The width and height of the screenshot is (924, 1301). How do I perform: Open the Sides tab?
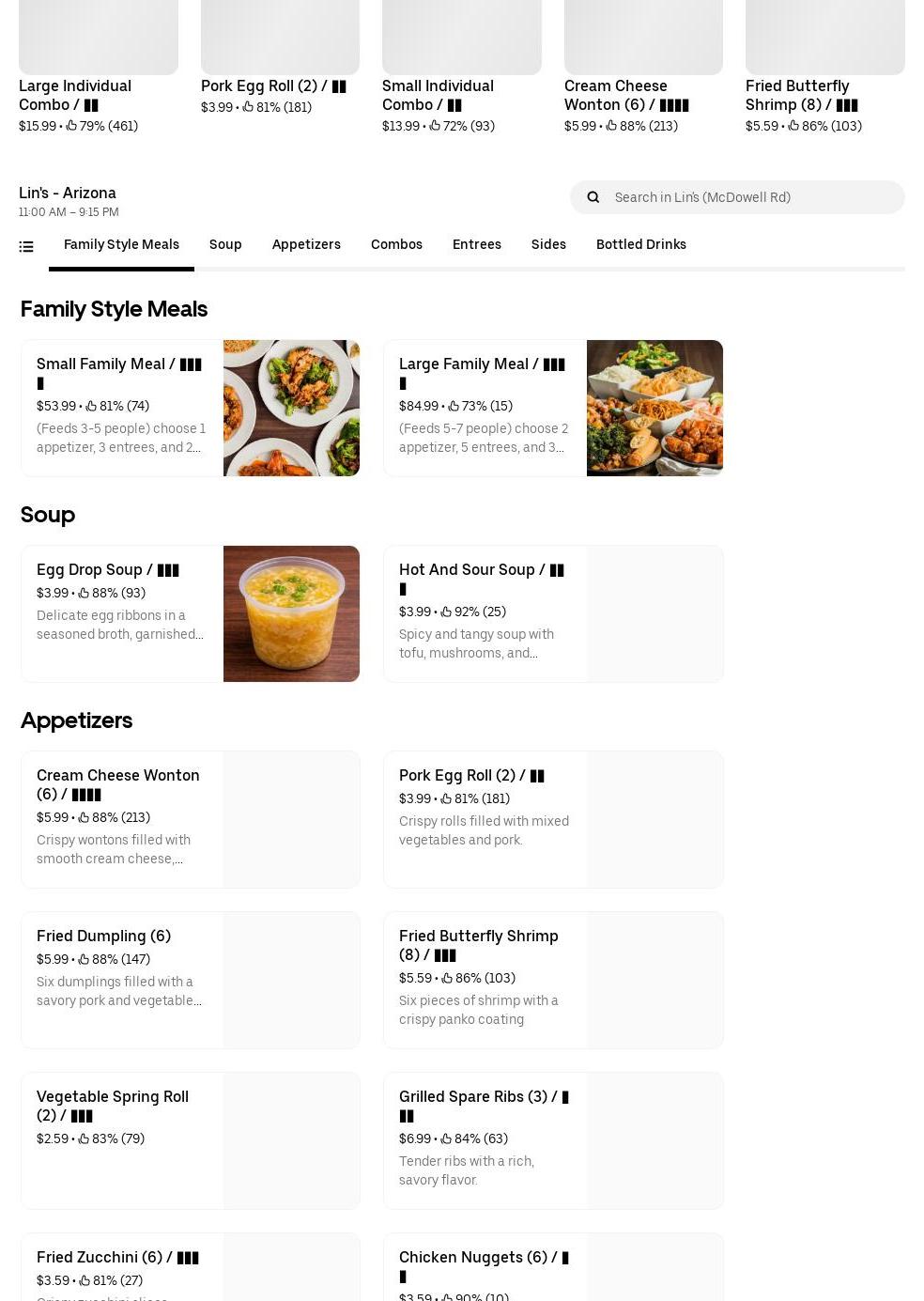pyautogui.click(x=548, y=244)
